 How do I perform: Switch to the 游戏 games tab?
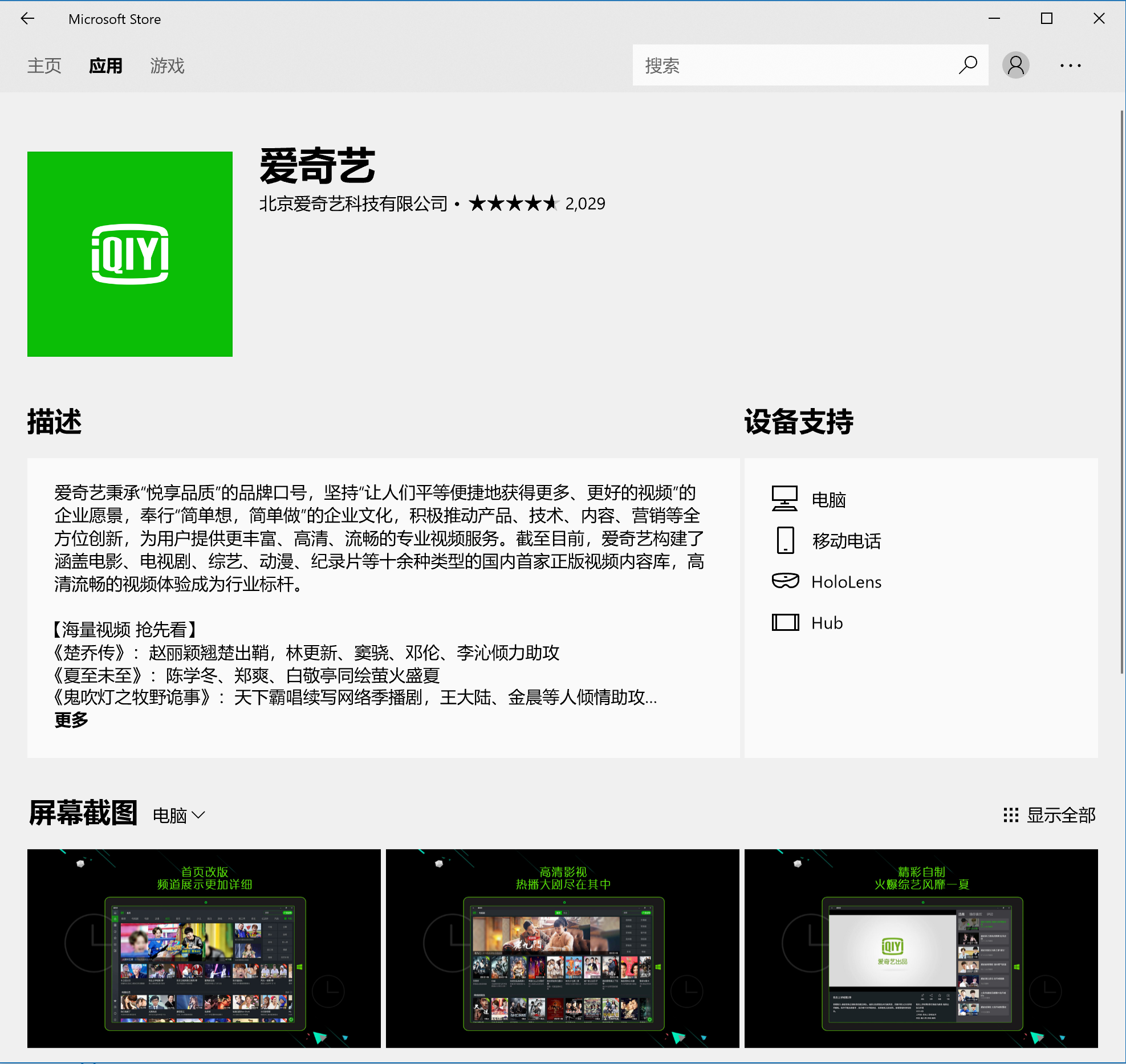pyautogui.click(x=167, y=66)
